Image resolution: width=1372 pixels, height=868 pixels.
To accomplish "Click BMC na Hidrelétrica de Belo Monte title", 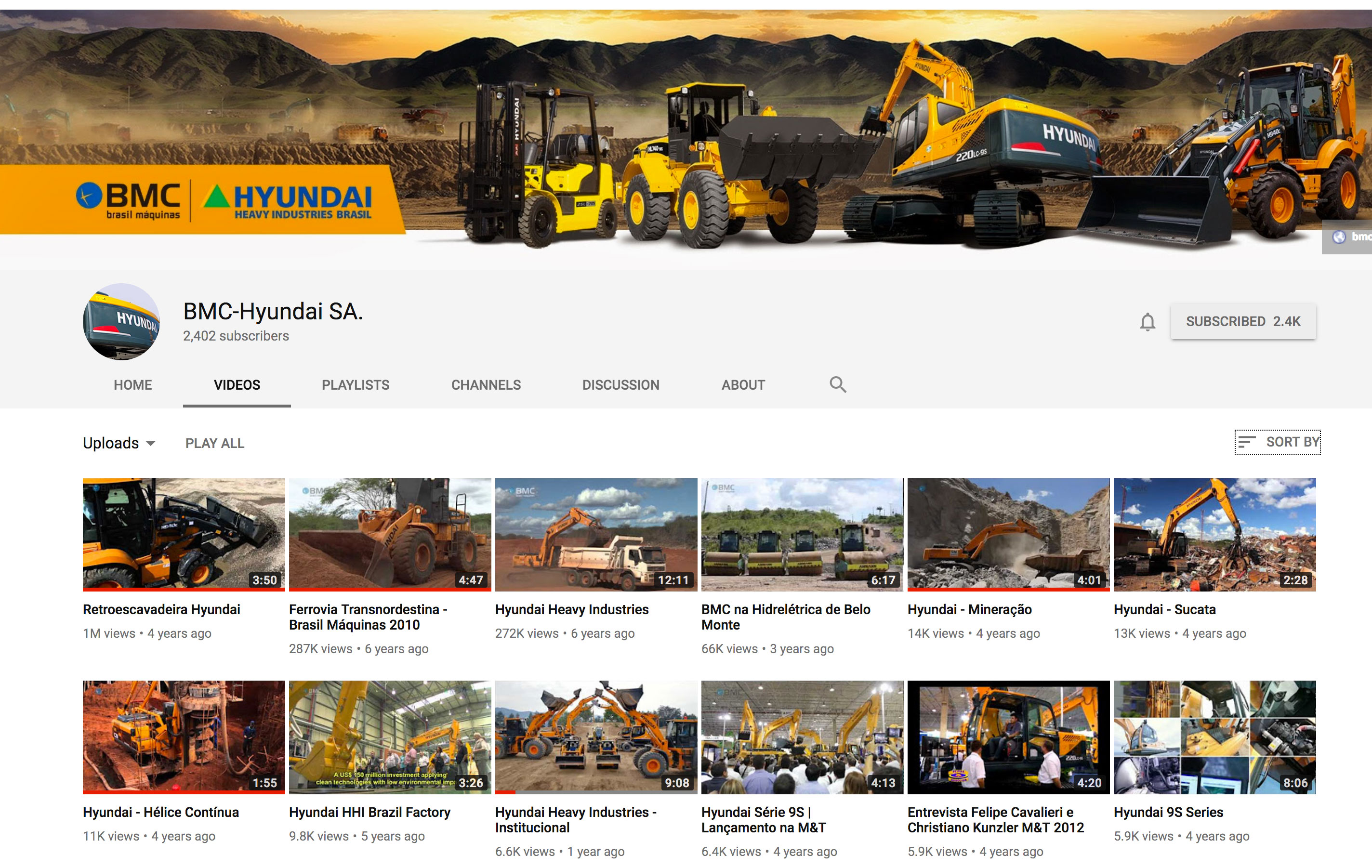I will pos(786,618).
